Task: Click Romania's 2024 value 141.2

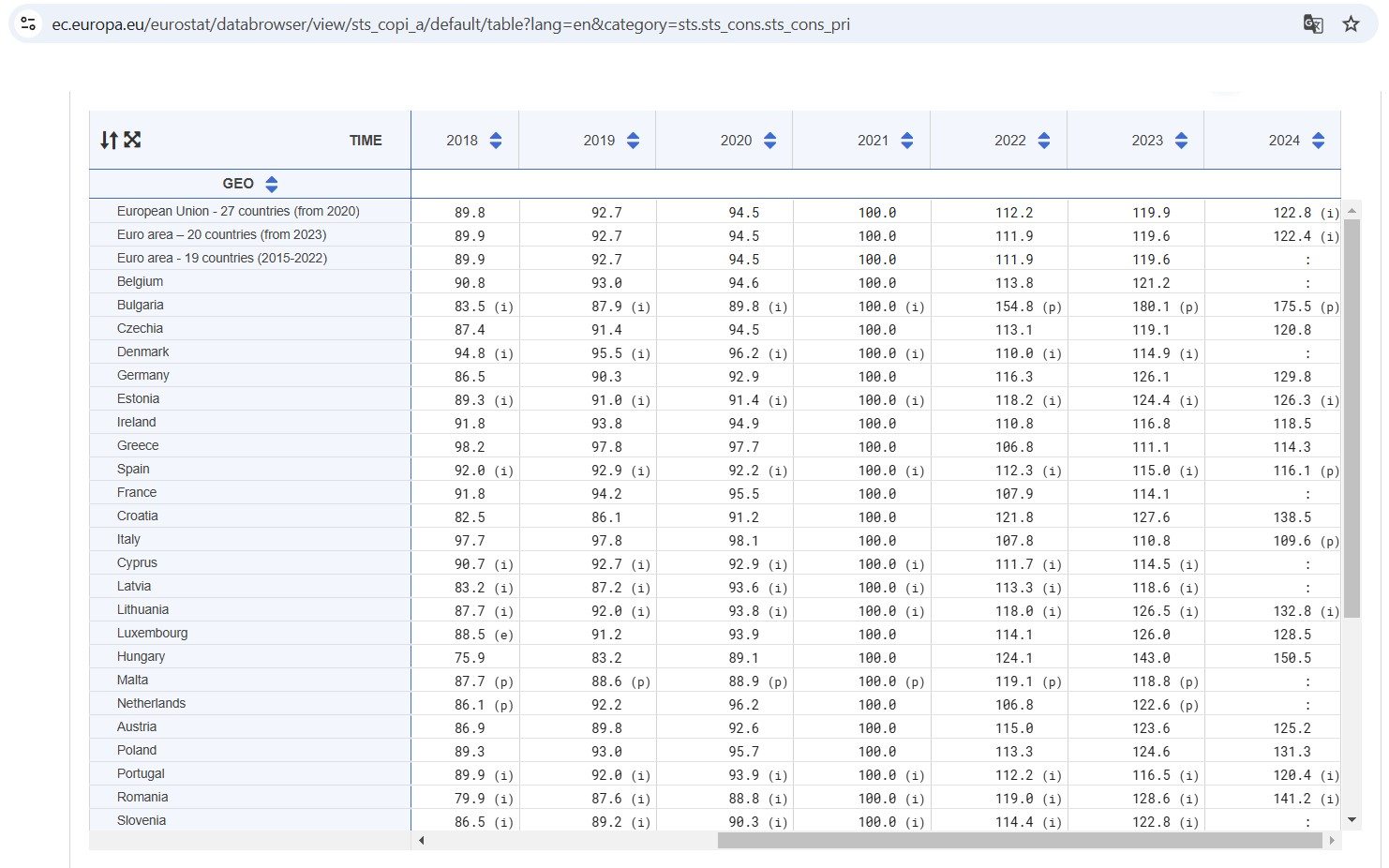Action: [1292, 799]
